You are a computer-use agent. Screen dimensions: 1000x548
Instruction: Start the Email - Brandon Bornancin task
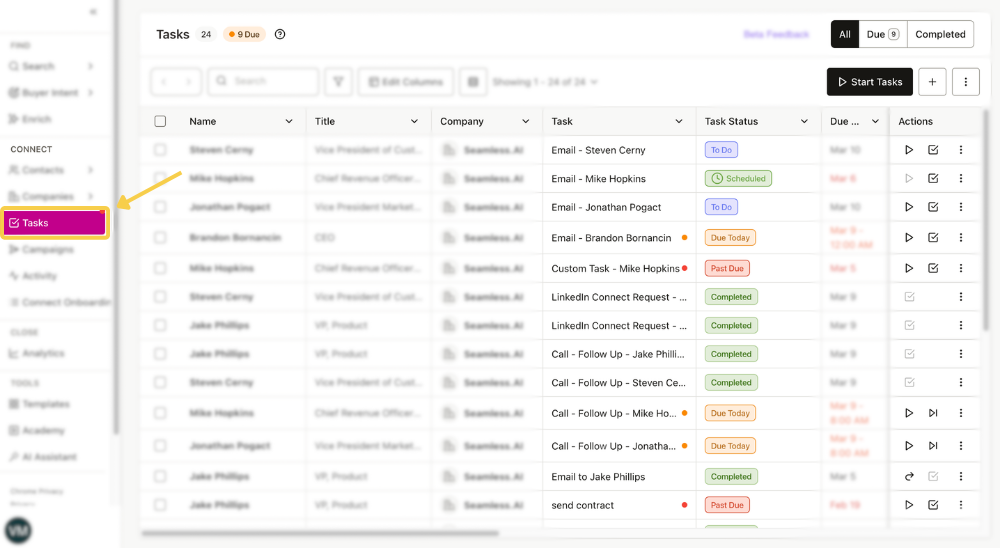909,237
